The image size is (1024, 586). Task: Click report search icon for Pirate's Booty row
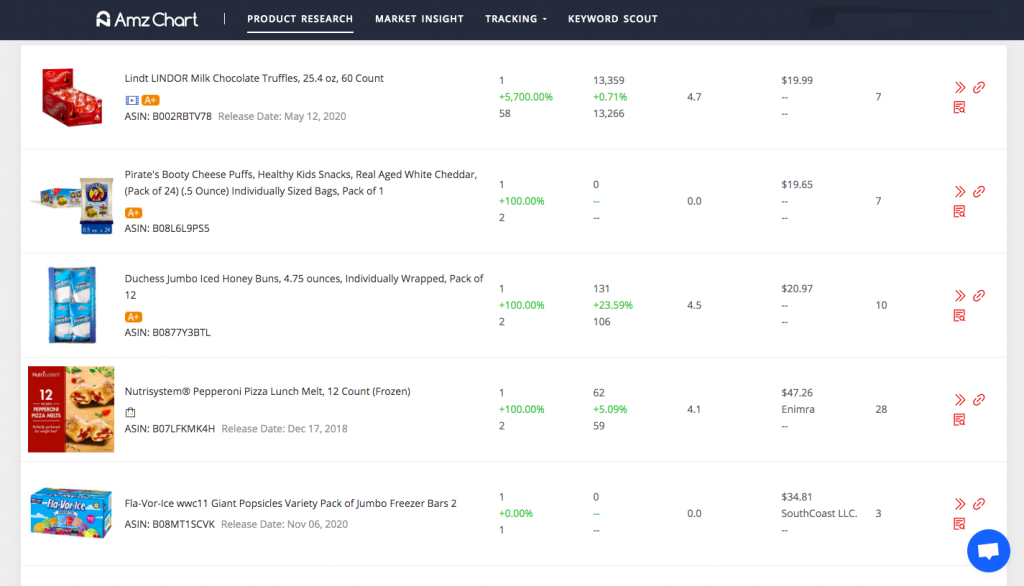959,211
